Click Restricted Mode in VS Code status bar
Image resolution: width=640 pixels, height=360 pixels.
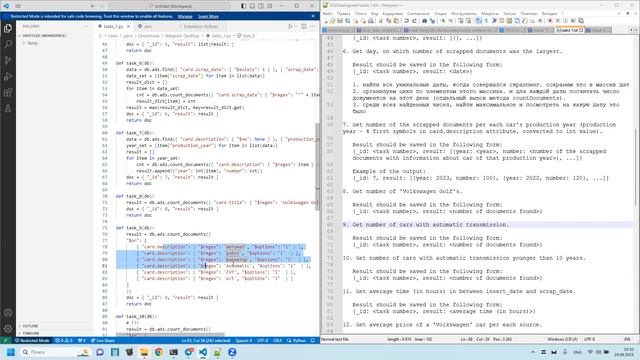32,340
